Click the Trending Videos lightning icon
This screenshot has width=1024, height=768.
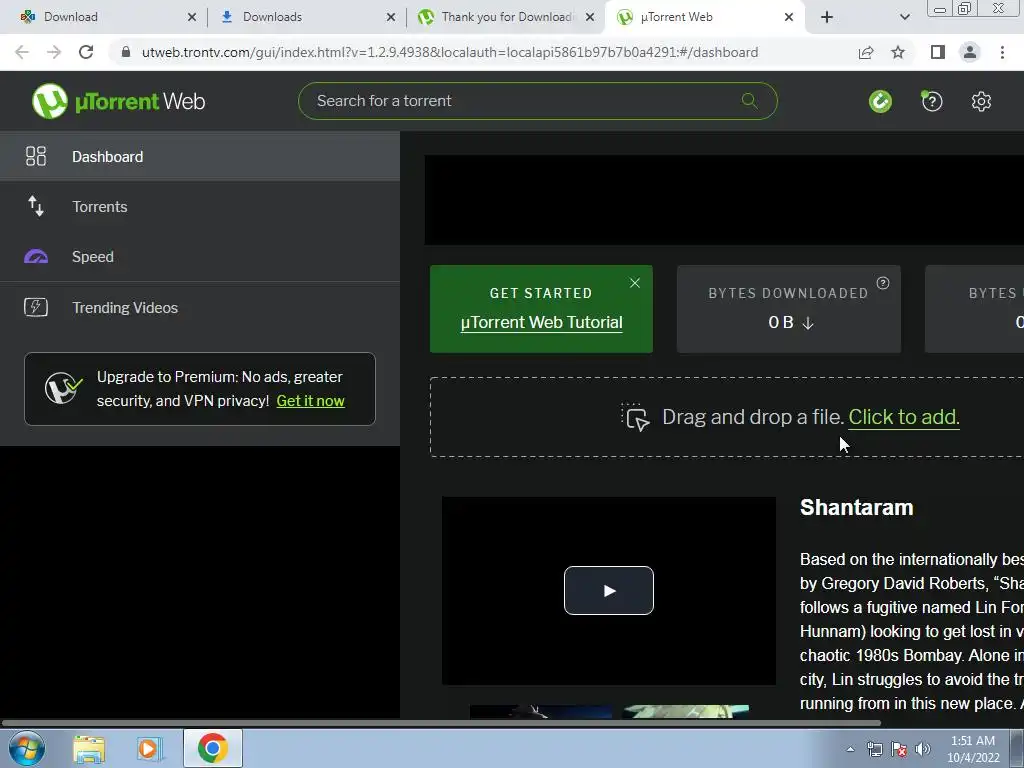36,307
